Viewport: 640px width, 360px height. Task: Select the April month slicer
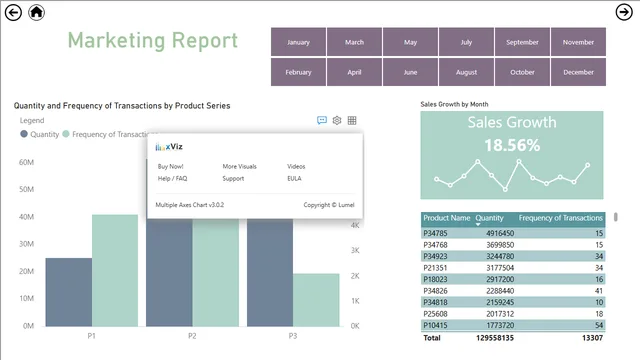354,72
